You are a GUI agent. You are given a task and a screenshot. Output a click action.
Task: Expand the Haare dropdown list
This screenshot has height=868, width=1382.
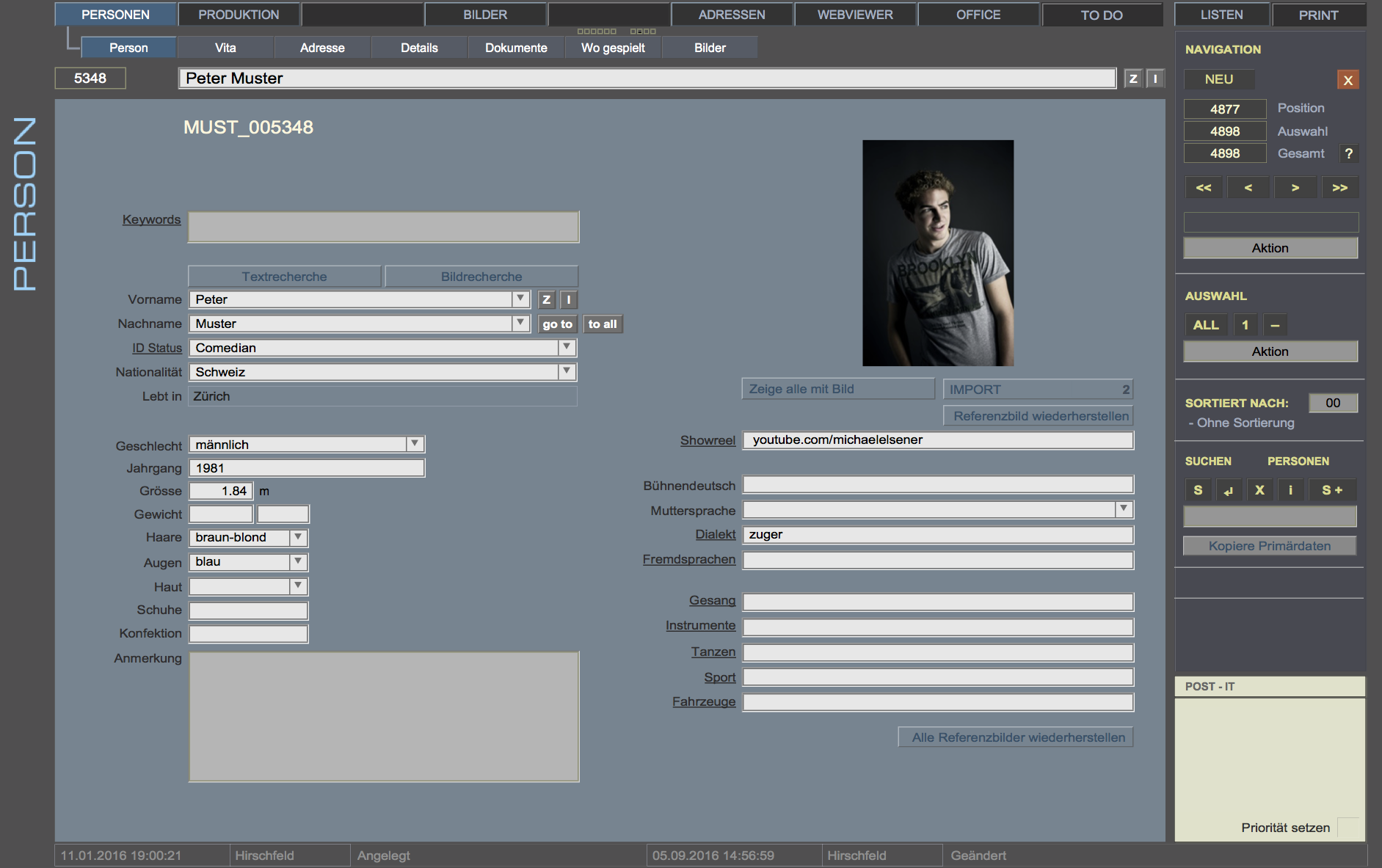pos(298,537)
